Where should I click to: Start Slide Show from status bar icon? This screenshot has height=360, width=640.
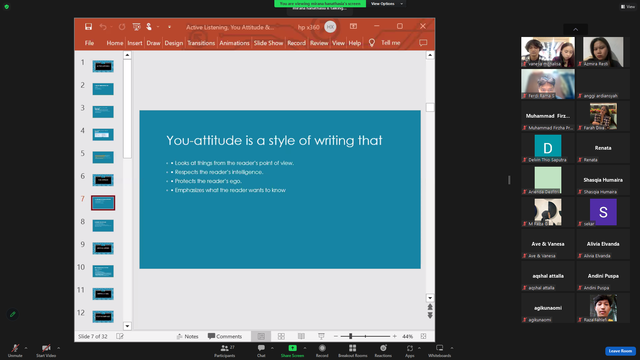pos(321,336)
